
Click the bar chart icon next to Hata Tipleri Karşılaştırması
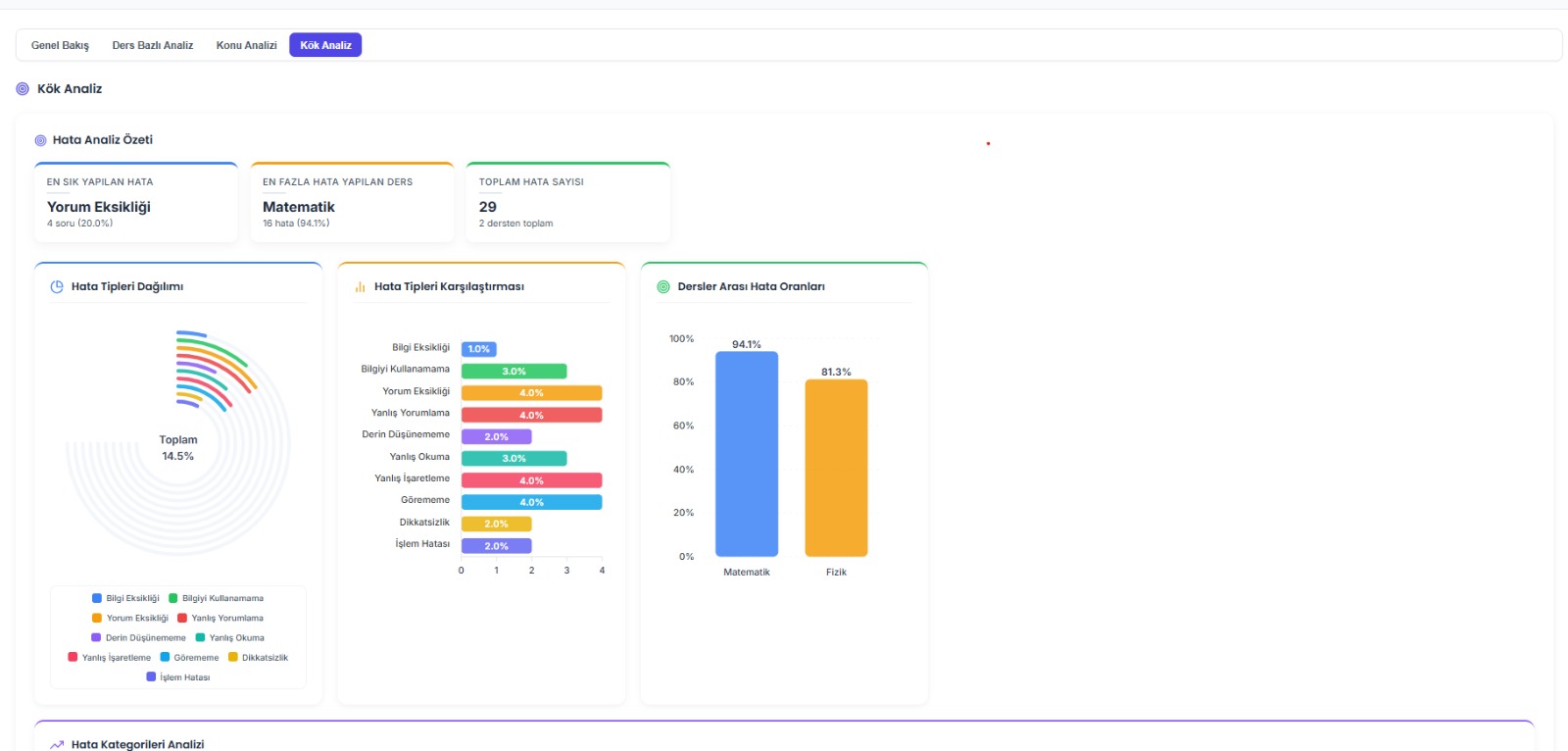(x=360, y=287)
